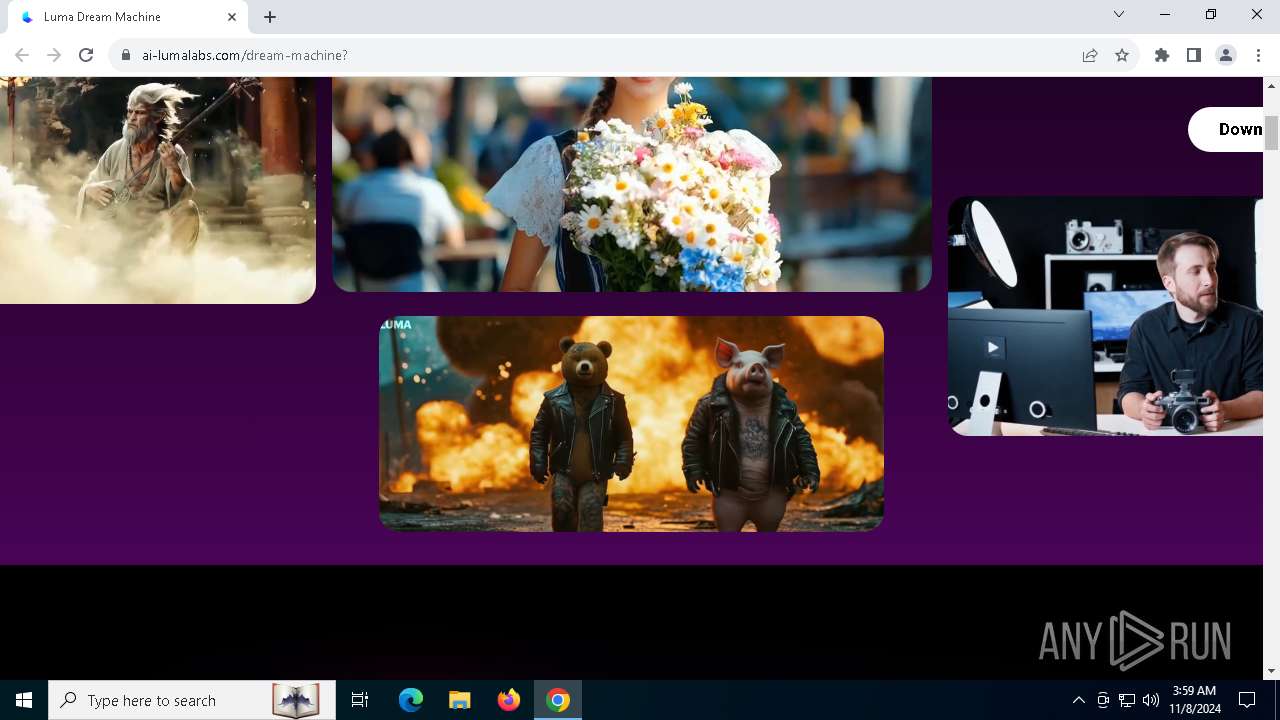Close the Luma Dream Machine tab
The width and height of the screenshot is (1280, 720).
click(232, 17)
